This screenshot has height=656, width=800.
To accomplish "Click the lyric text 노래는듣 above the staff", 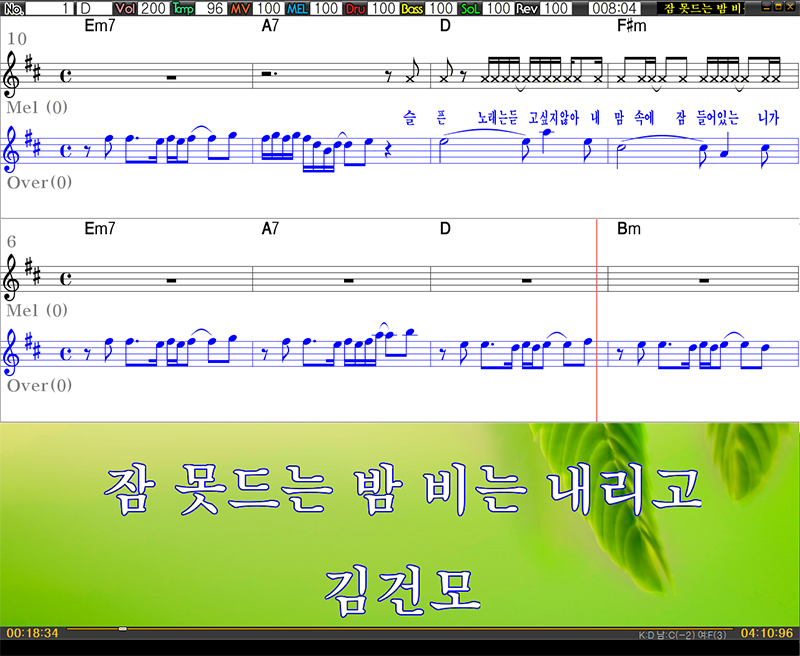I will 498,118.
